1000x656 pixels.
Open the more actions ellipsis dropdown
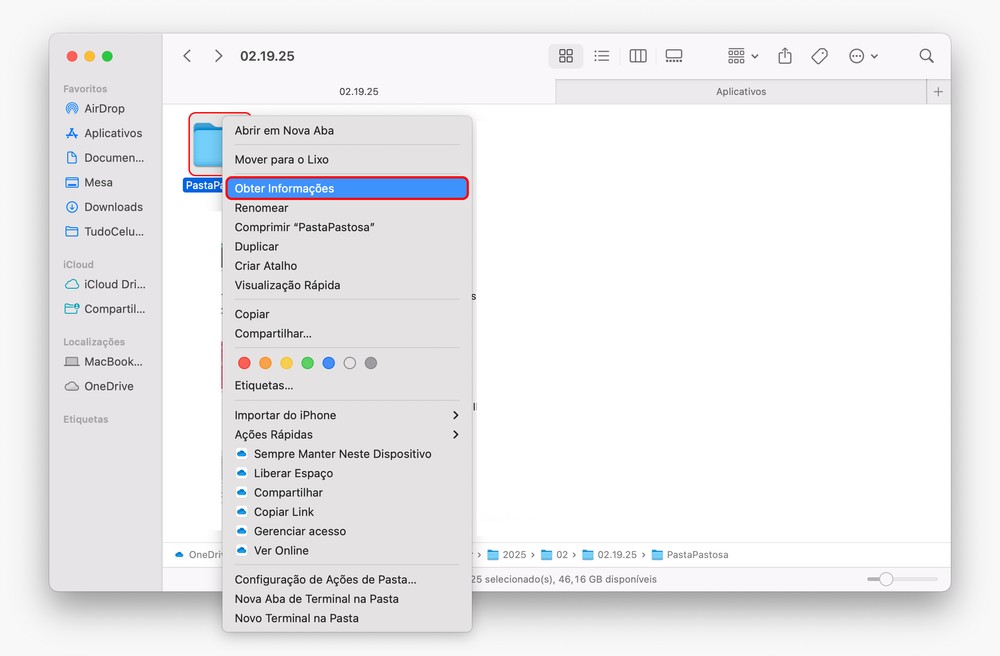coord(863,56)
